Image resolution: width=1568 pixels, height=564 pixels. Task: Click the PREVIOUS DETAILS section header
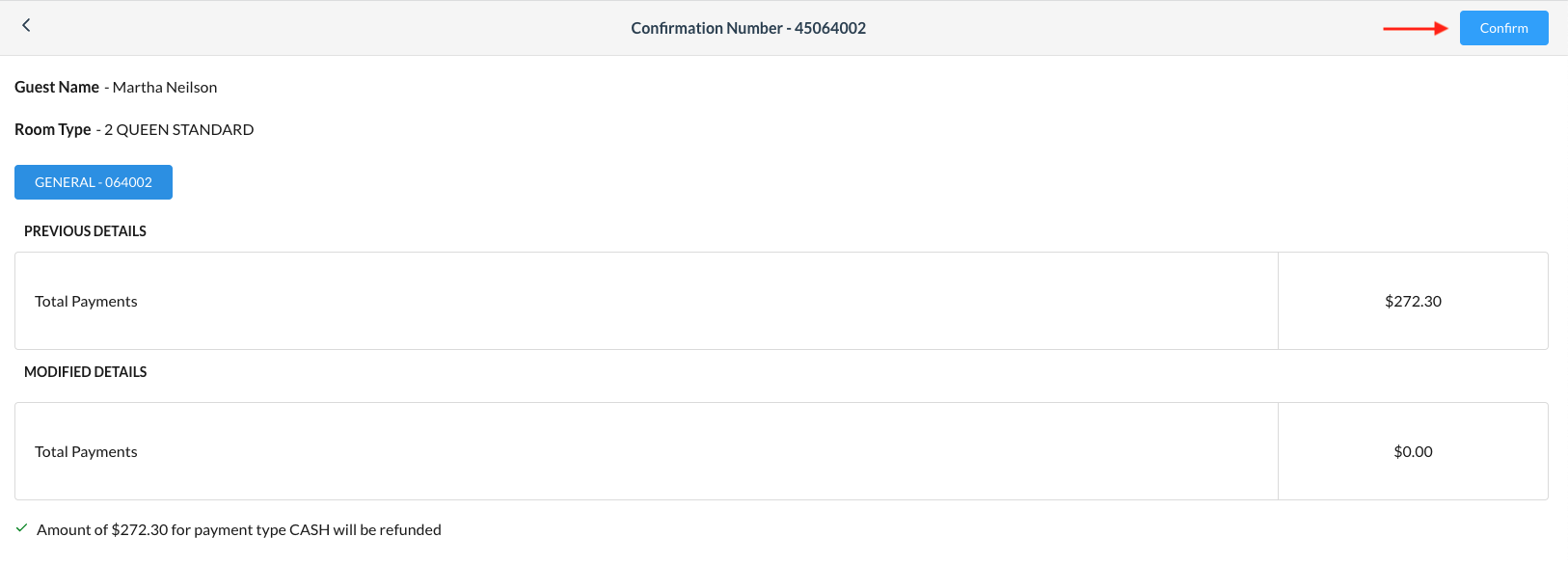(84, 231)
